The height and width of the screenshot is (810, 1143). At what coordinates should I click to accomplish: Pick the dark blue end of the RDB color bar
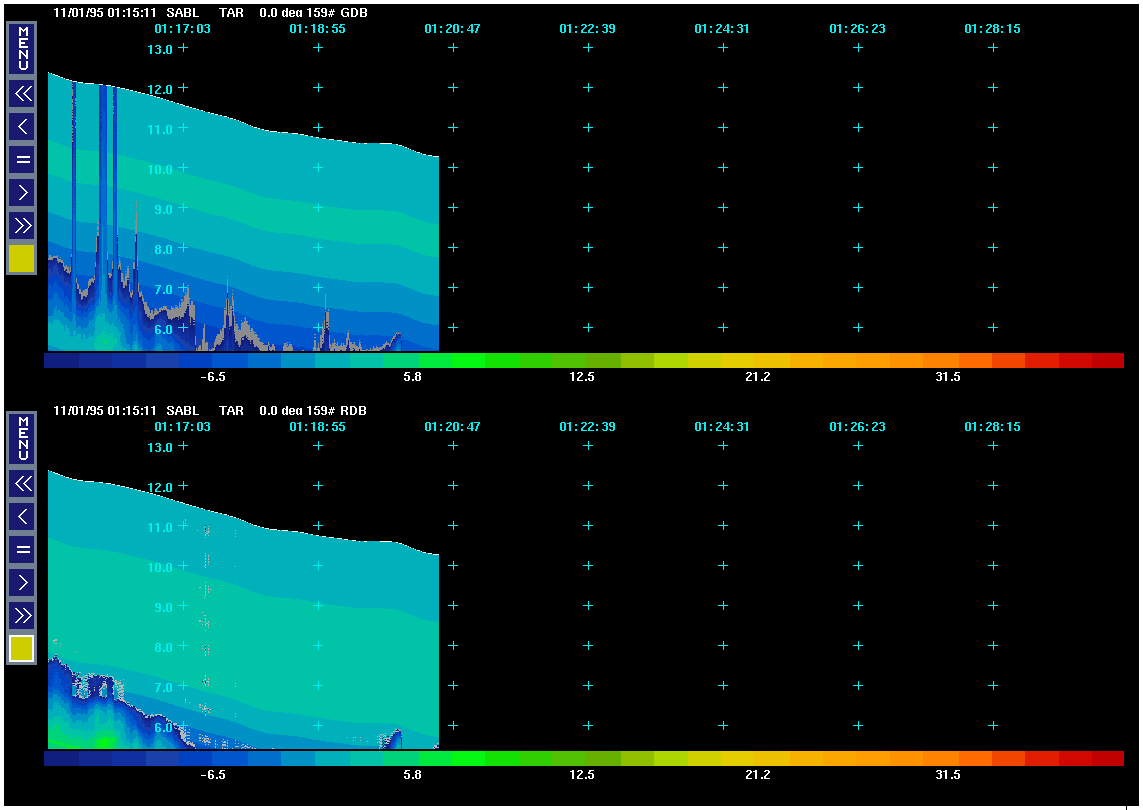62,759
